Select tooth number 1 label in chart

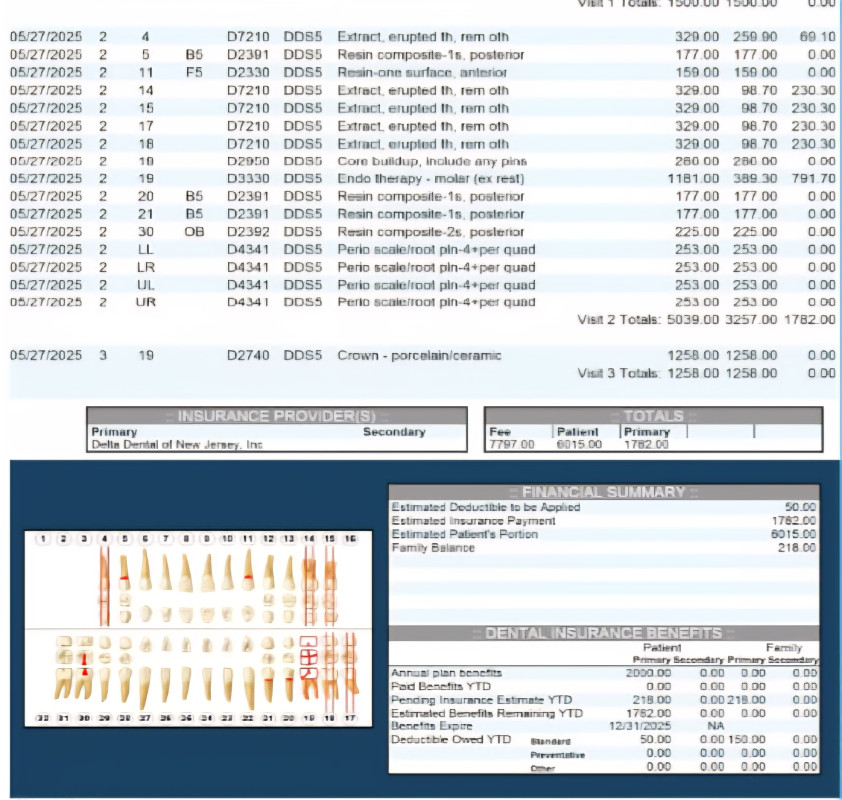[x=43, y=539]
